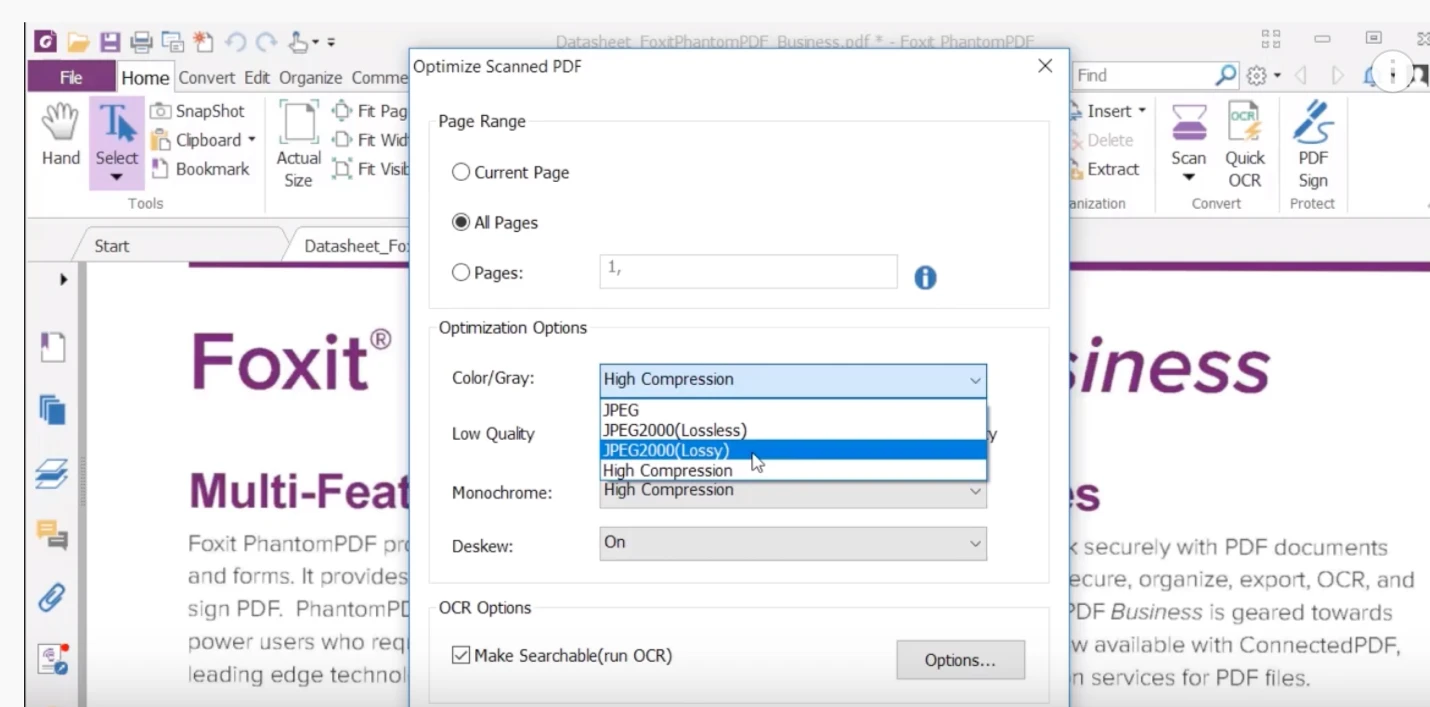Open the Monochrome compression dropdown
Viewport: 1430px width, 707px height.
tap(792, 490)
